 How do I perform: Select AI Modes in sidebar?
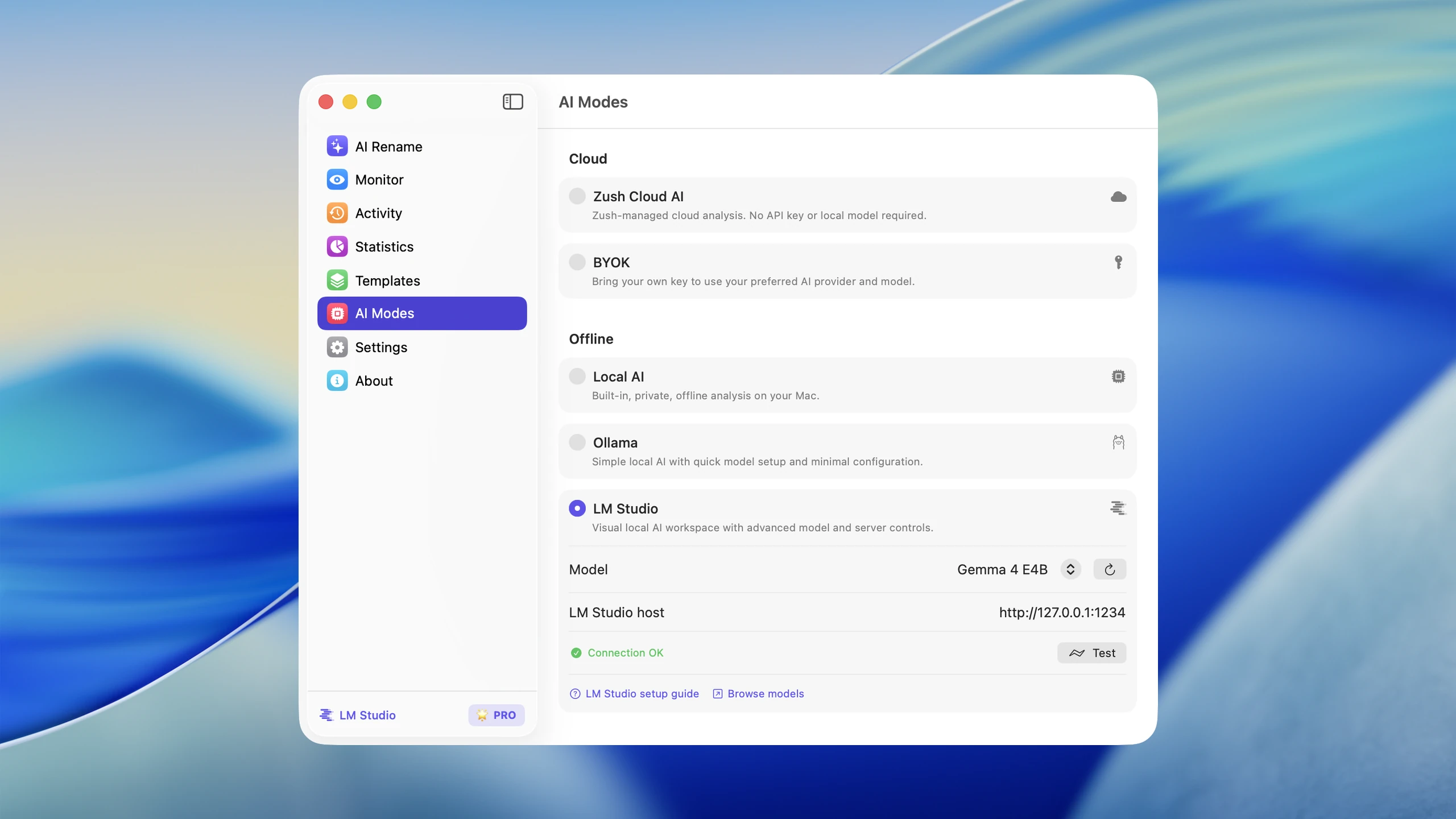(x=422, y=313)
